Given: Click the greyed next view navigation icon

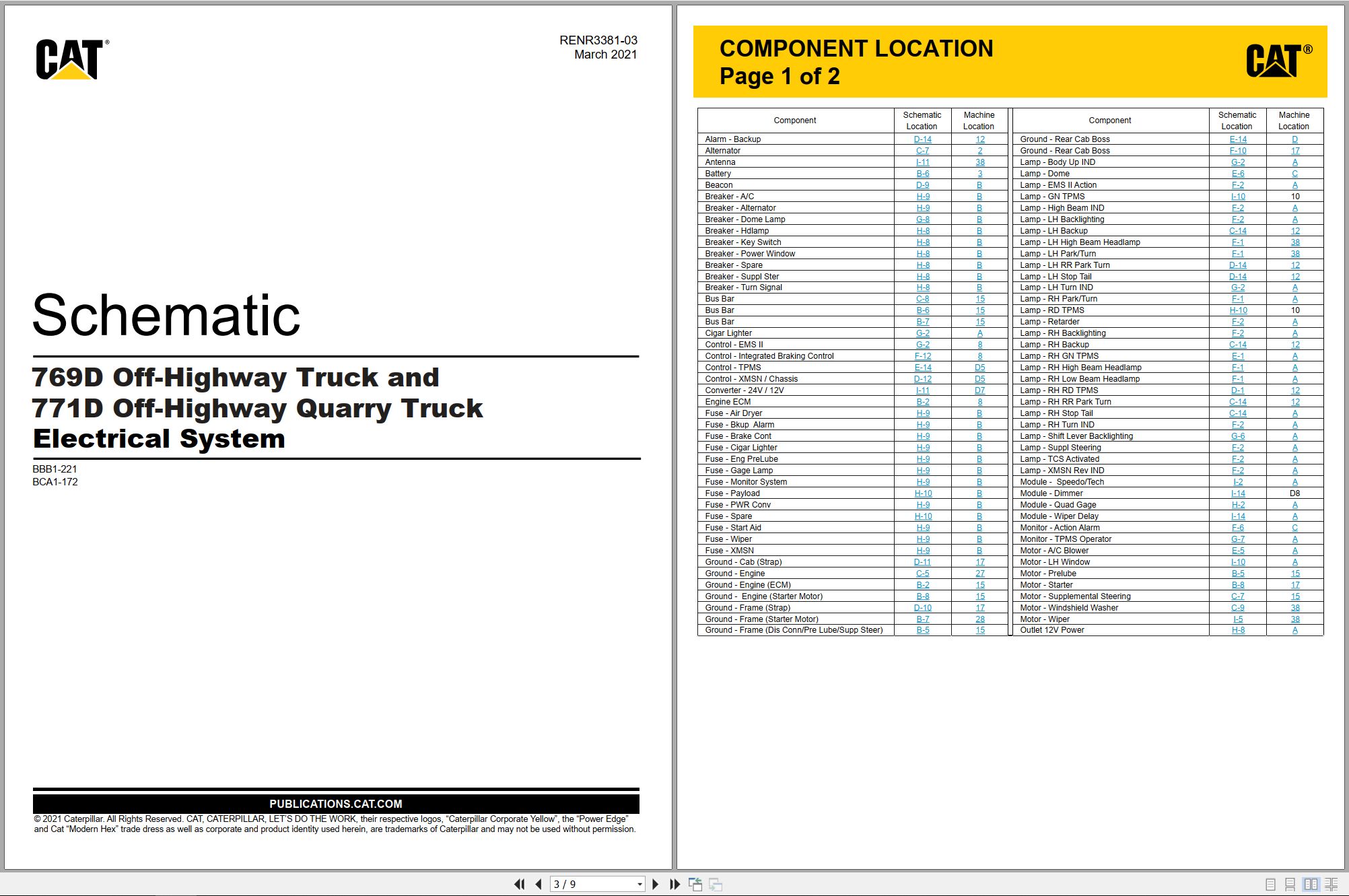Looking at the screenshot, I should (716, 884).
